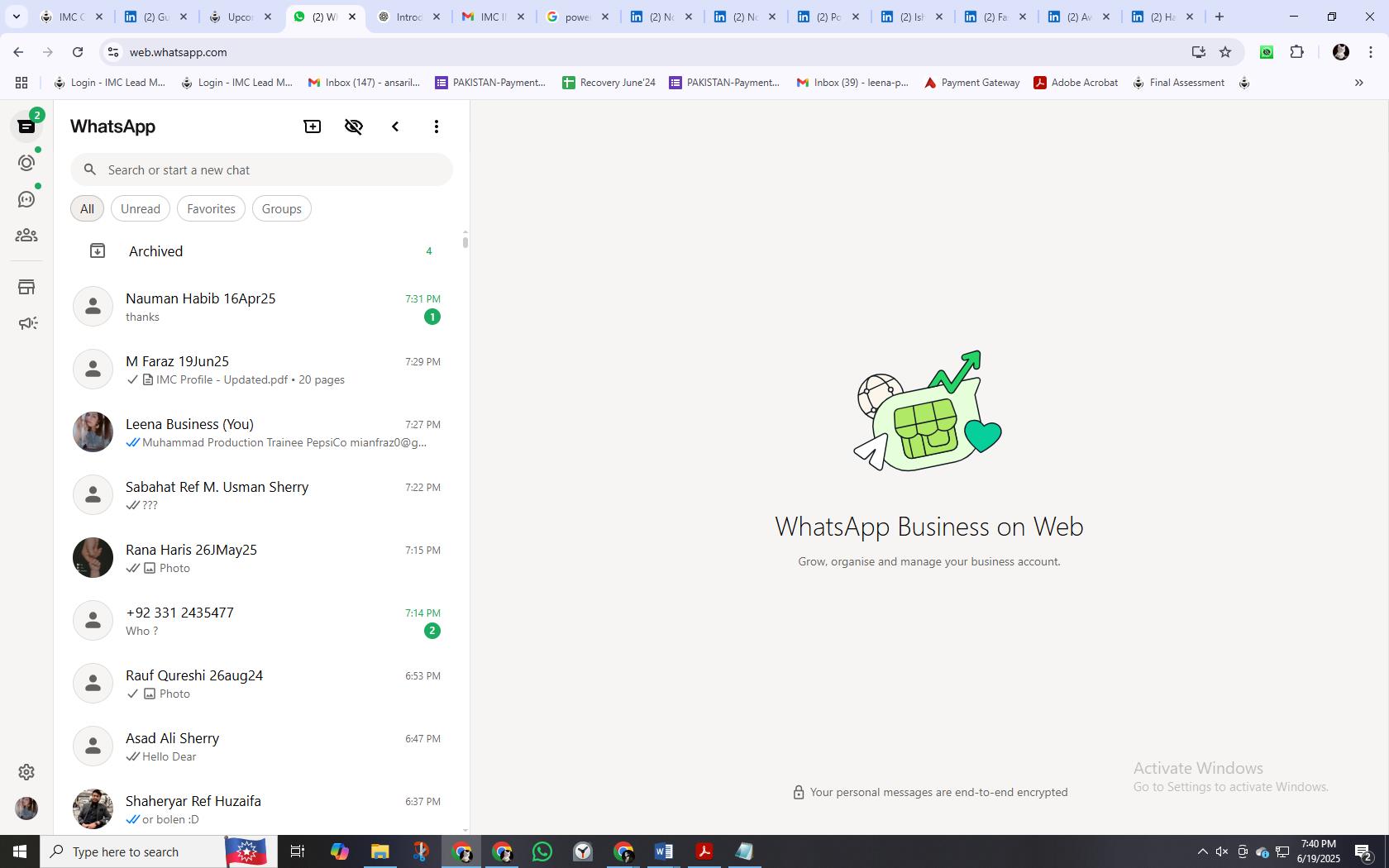Toggle the privacy eye-slash icon in header
Image resolution: width=1389 pixels, height=868 pixels.
click(x=354, y=126)
